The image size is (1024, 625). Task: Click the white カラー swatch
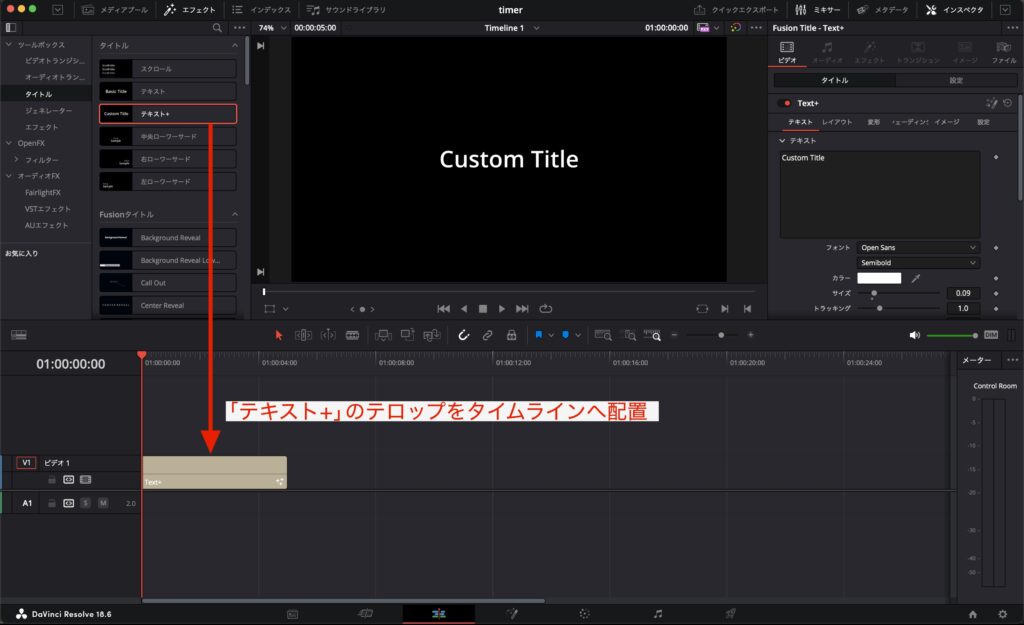point(879,278)
